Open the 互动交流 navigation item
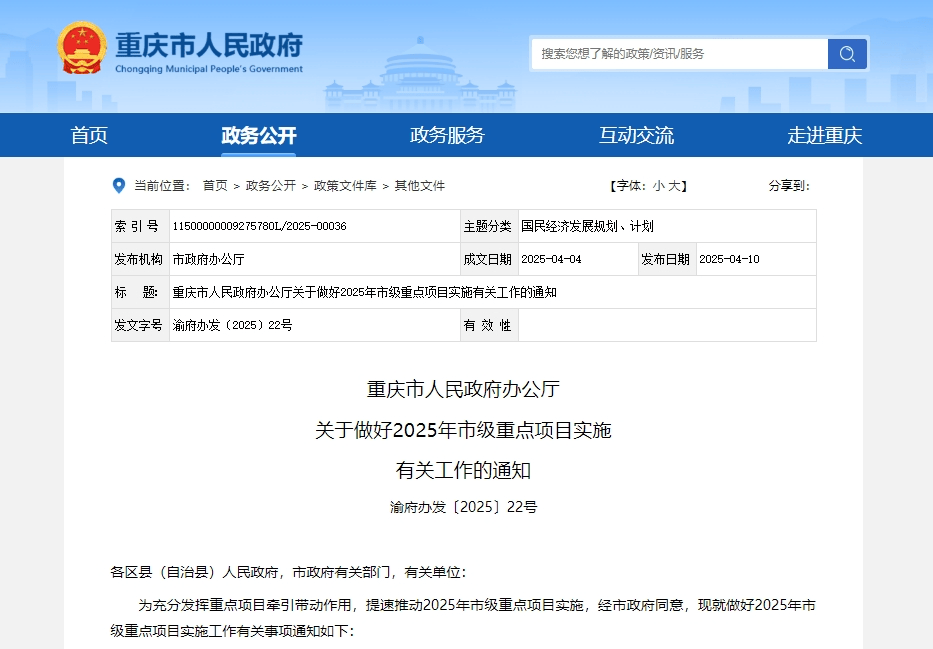Image resolution: width=933 pixels, height=649 pixels. pyautogui.click(x=636, y=135)
